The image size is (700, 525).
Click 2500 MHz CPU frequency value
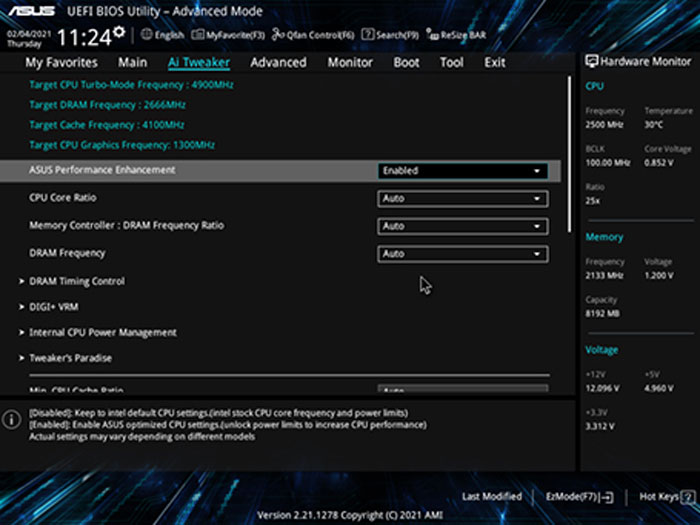point(604,125)
